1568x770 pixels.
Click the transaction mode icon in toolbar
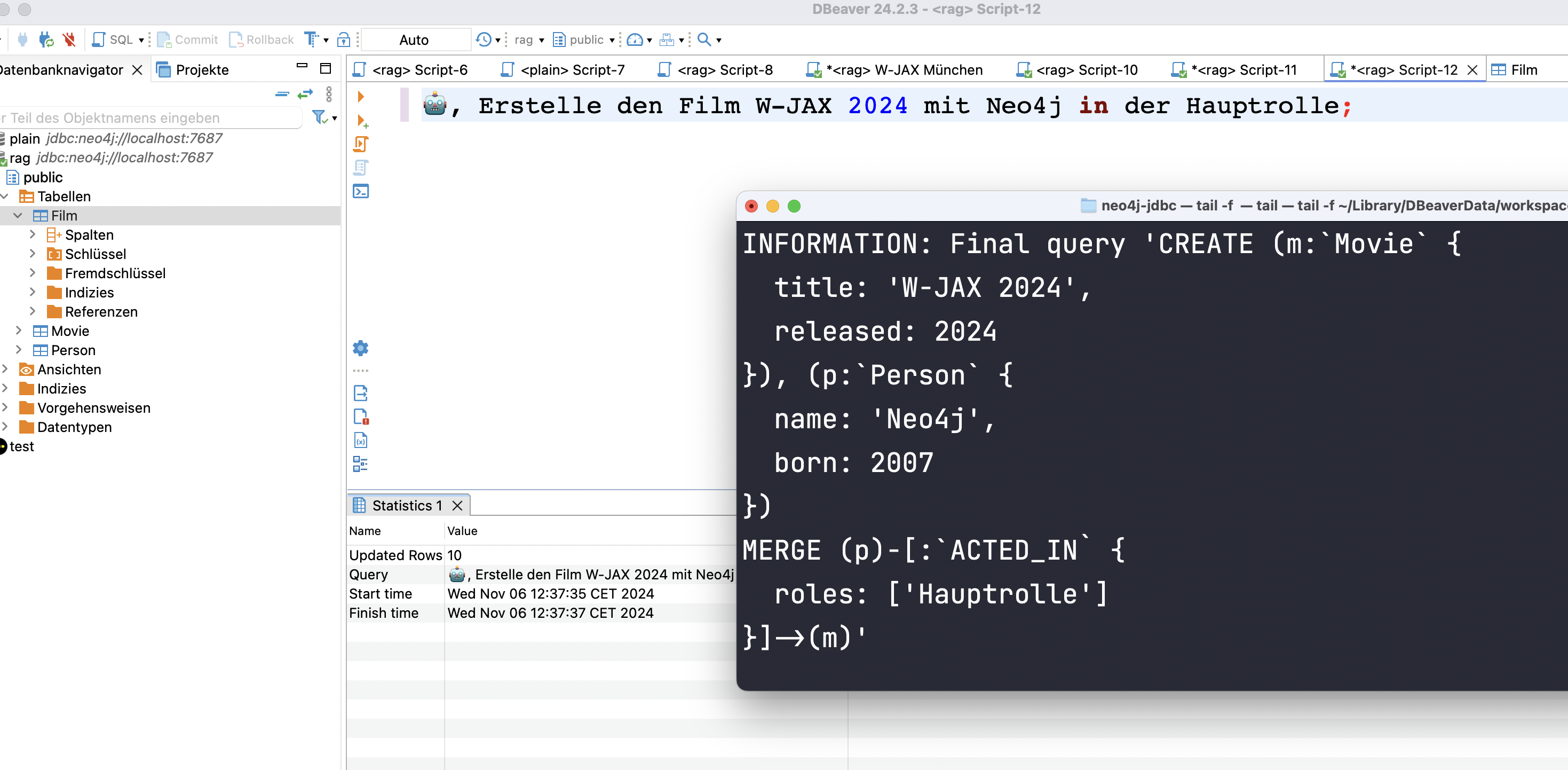[x=311, y=40]
